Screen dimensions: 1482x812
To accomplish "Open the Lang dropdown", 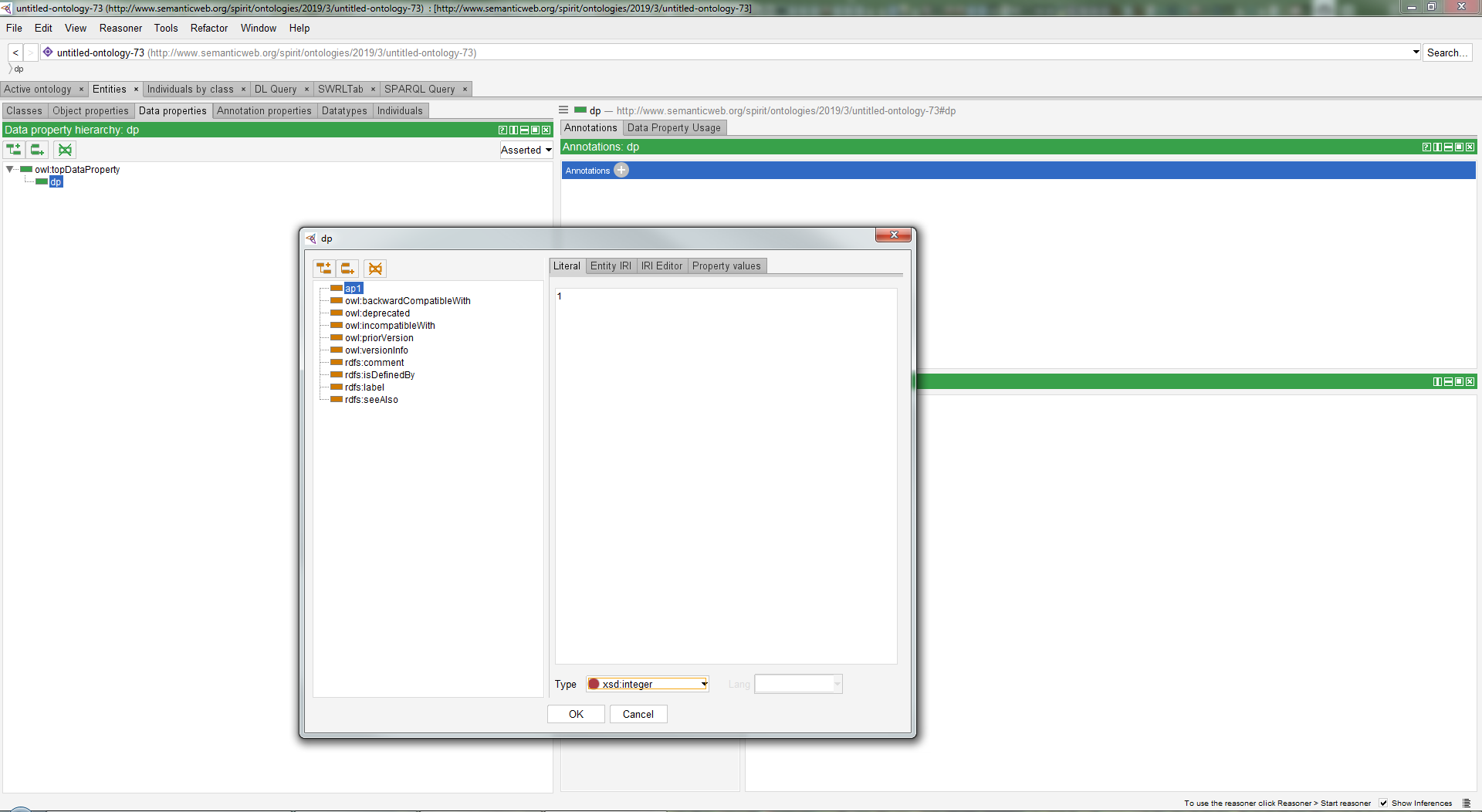I will coord(838,684).
